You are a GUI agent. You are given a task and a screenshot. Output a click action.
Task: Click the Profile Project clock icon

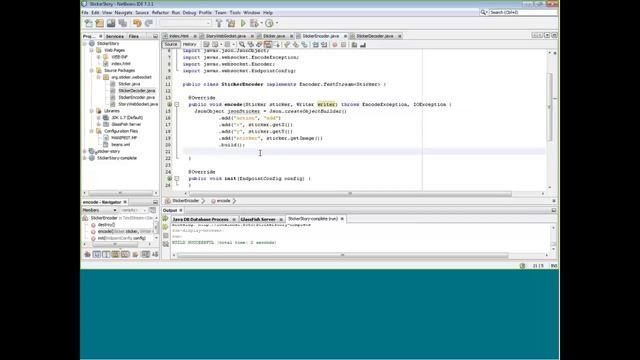tap(269, 23)
